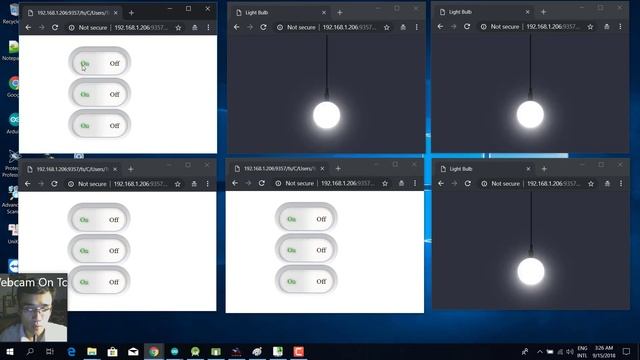Select Light Bulb tab in bottom-right window
This screenshot has width=640, height=360.
tap(484, 169)
